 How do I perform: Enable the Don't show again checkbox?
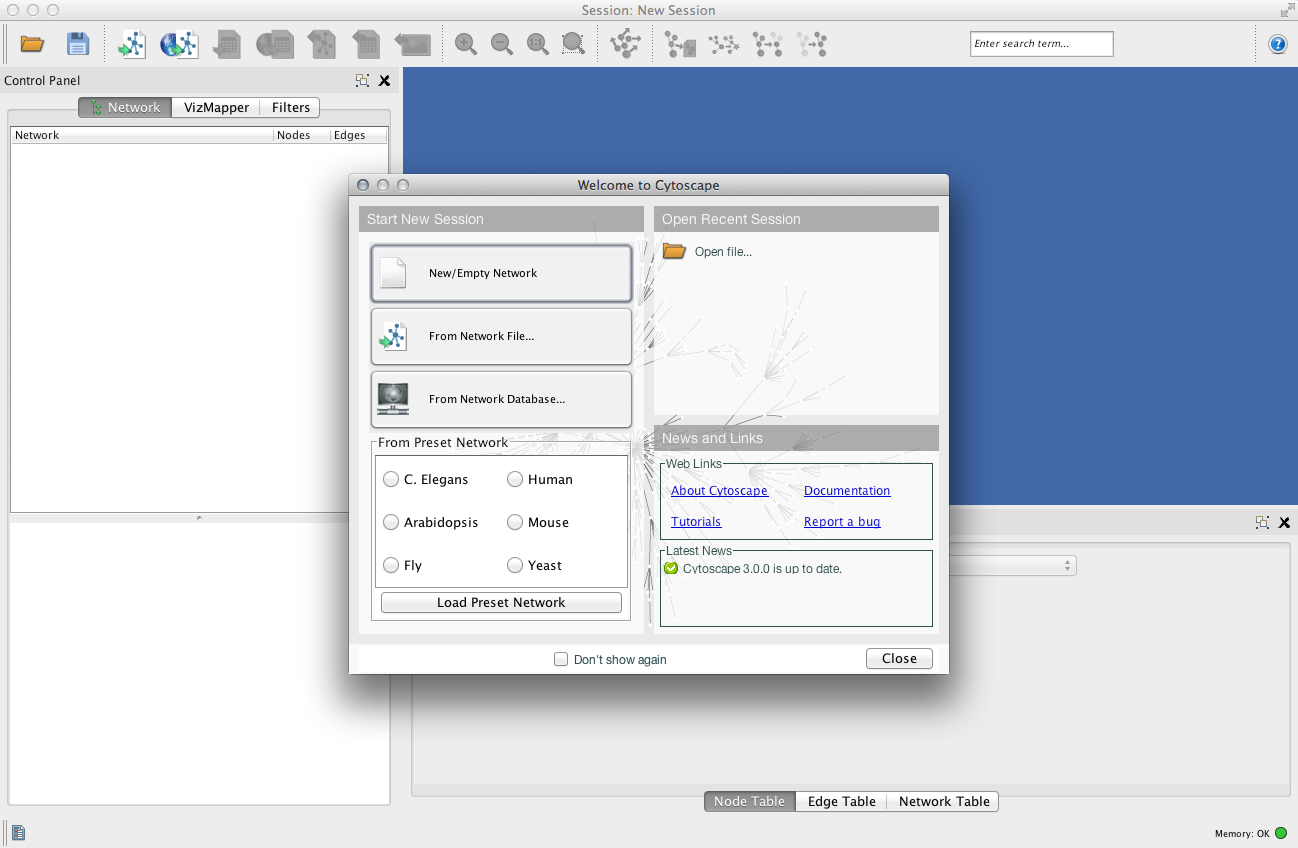pyautogui.click(x=562, y=660)
